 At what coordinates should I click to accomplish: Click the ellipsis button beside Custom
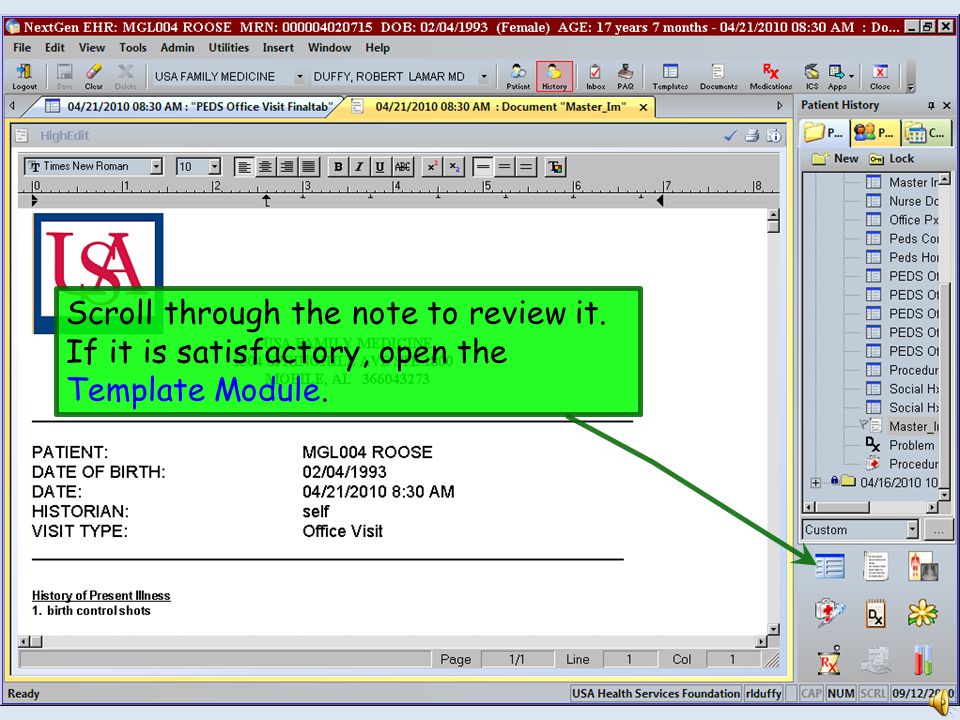click(x=938, y=530)
